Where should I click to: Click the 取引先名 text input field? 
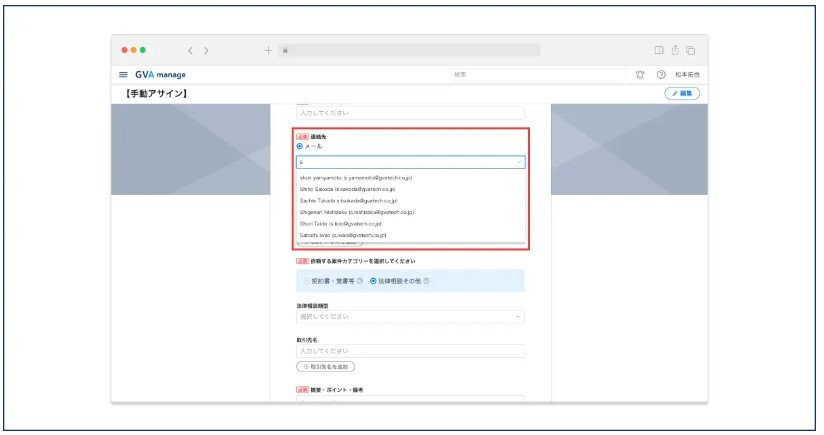click(410, 351)
